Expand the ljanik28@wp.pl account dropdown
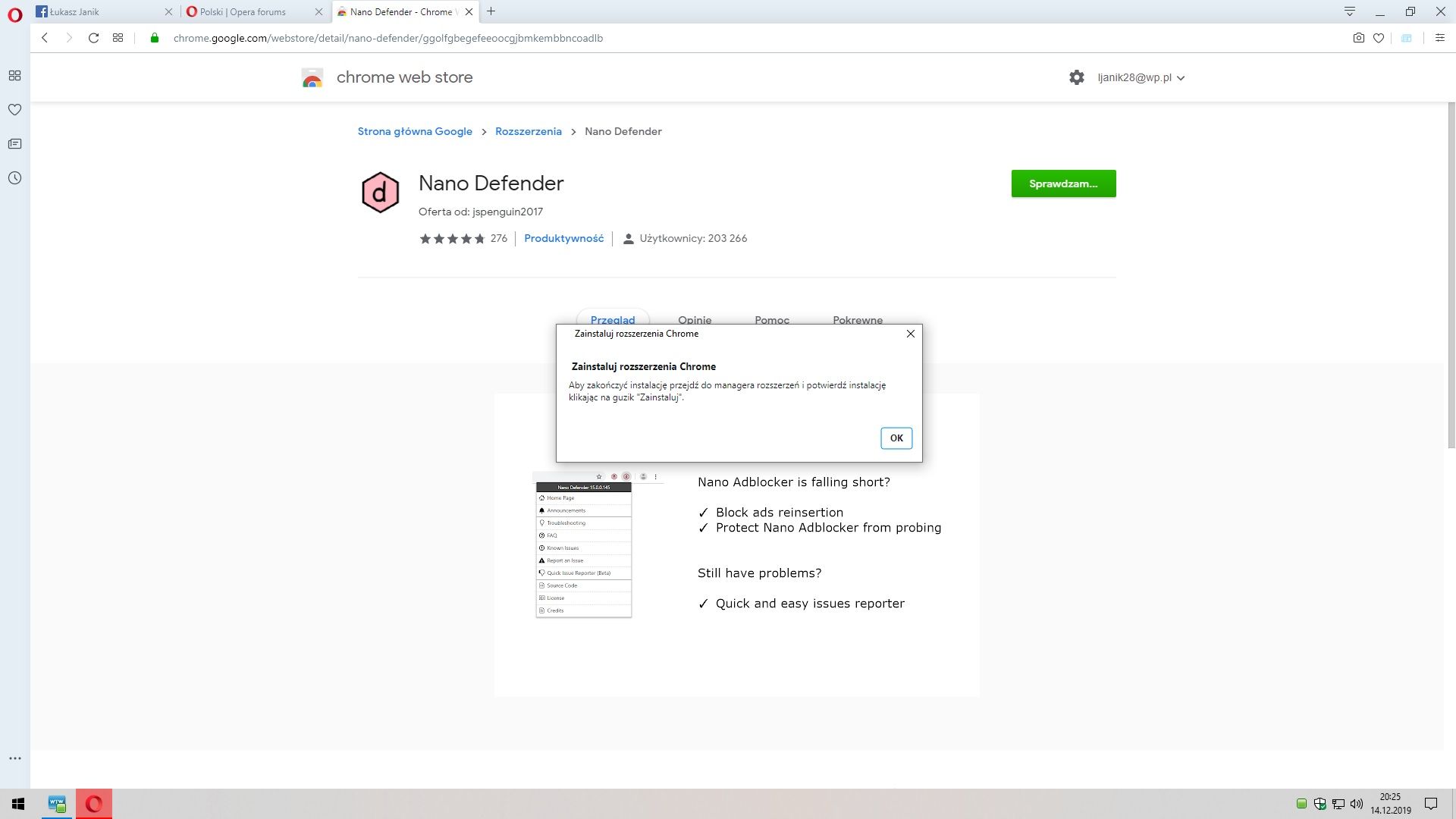The image size is (1456, 819). click(x=1141, y=77)
